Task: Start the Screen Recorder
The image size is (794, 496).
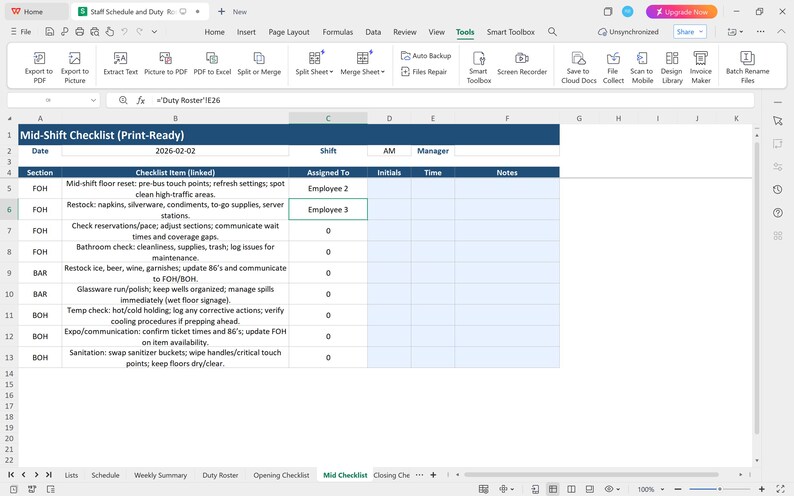Action: (522, 63)
